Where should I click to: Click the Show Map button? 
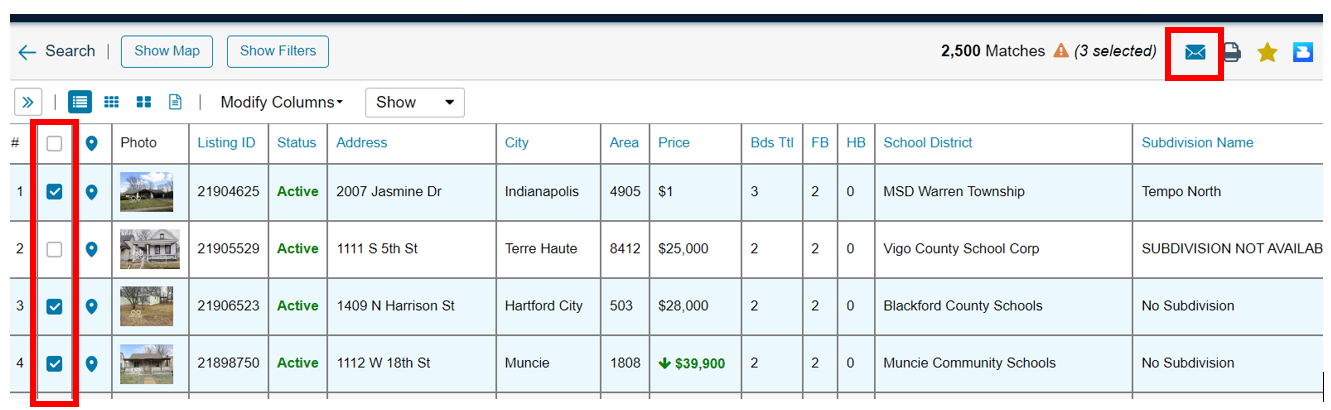pyautogui.click(x=167, y=51)
